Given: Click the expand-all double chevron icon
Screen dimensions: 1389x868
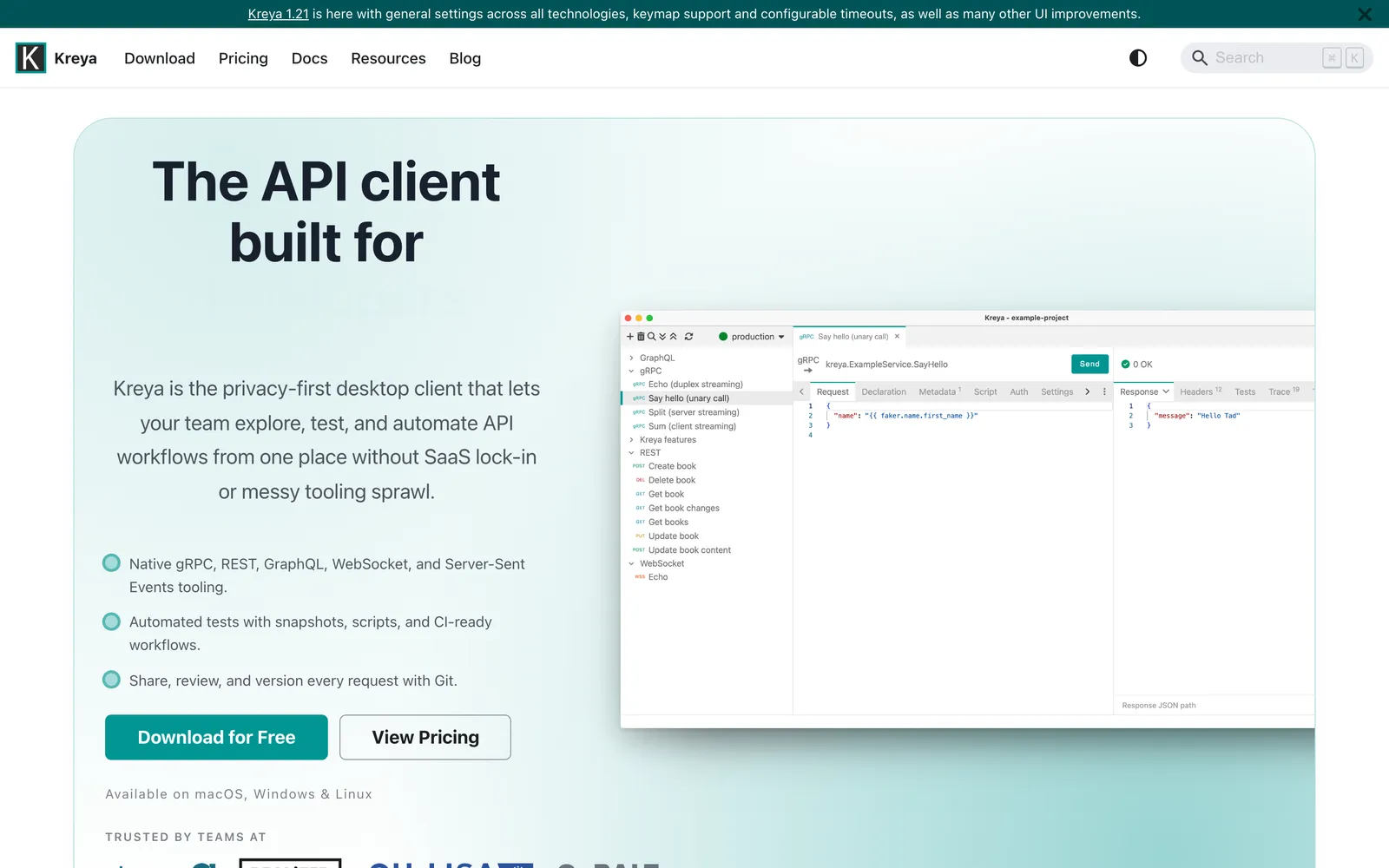Looking at the screenshot, I should coord(662,337).
